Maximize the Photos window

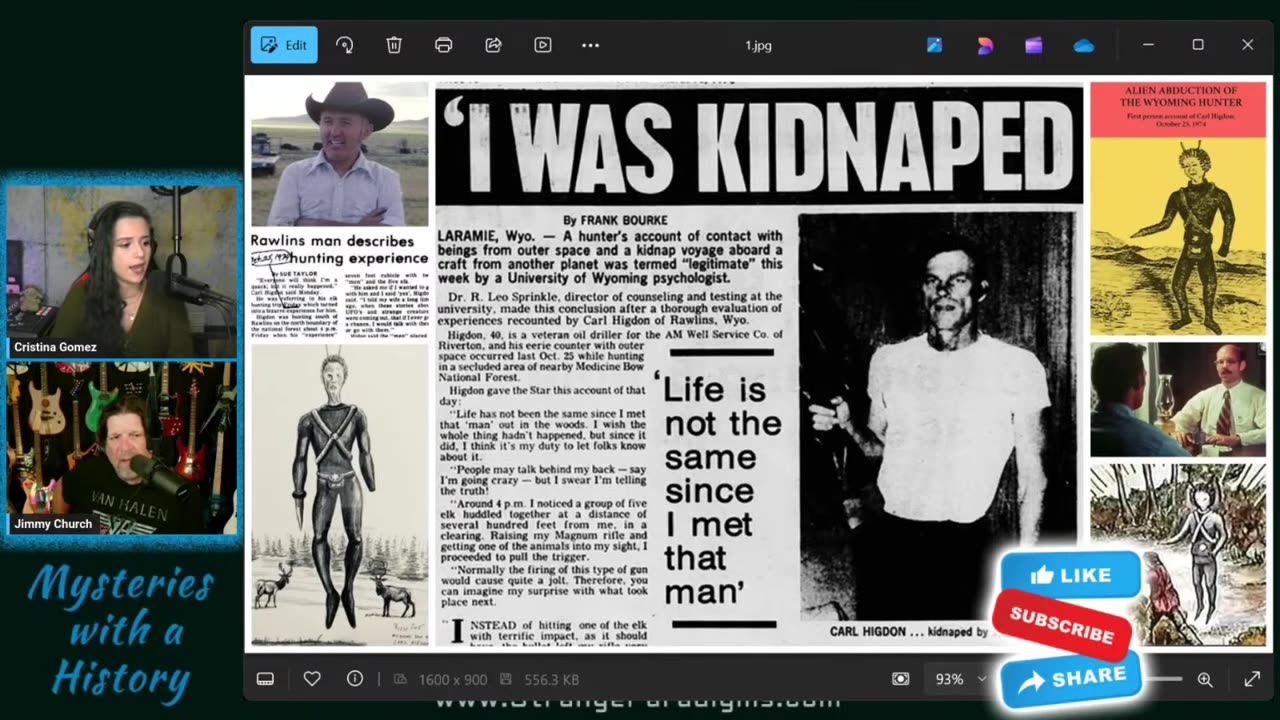(1198, 45)
